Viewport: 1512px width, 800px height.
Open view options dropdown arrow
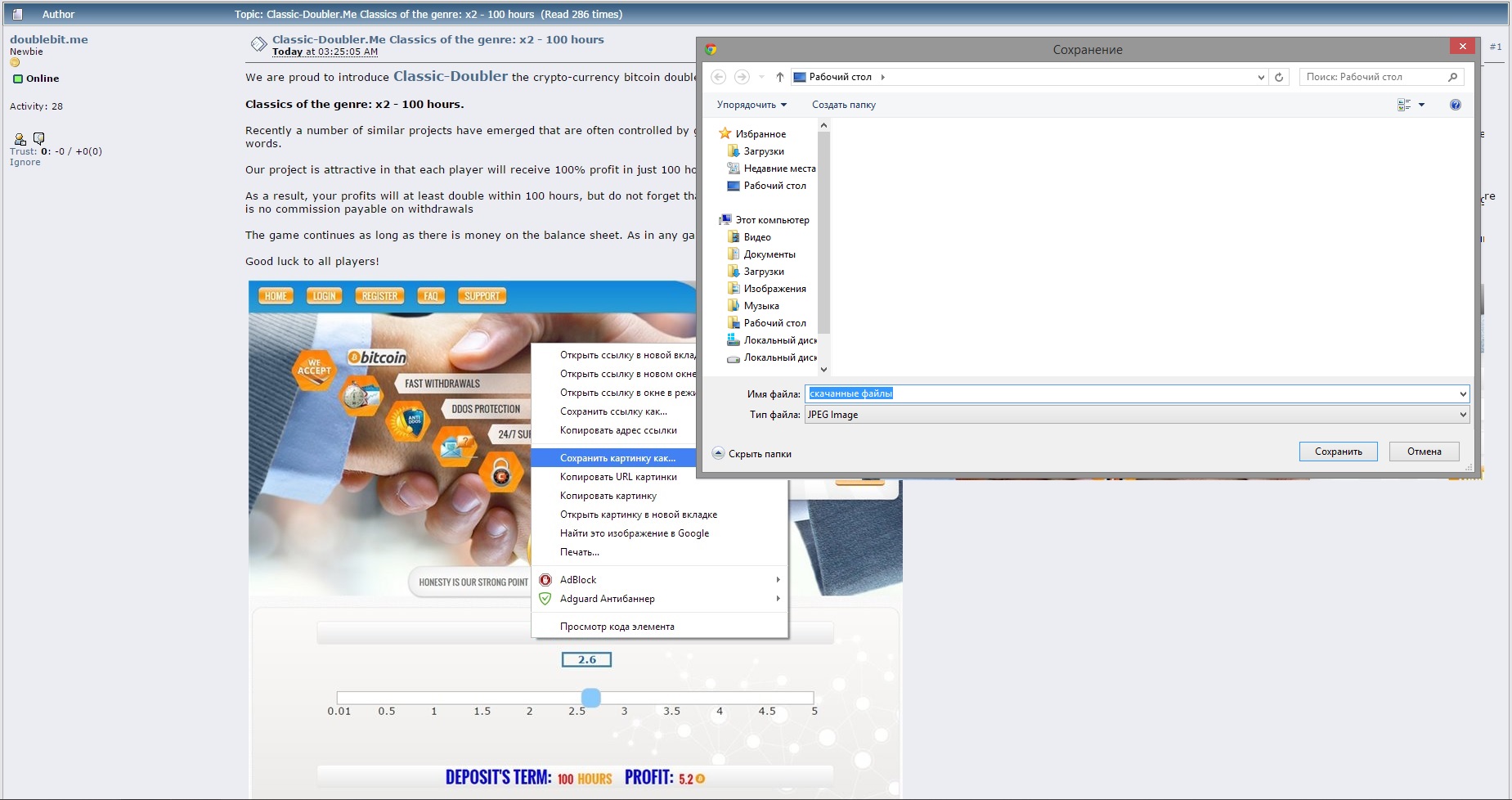[1421, 105]
